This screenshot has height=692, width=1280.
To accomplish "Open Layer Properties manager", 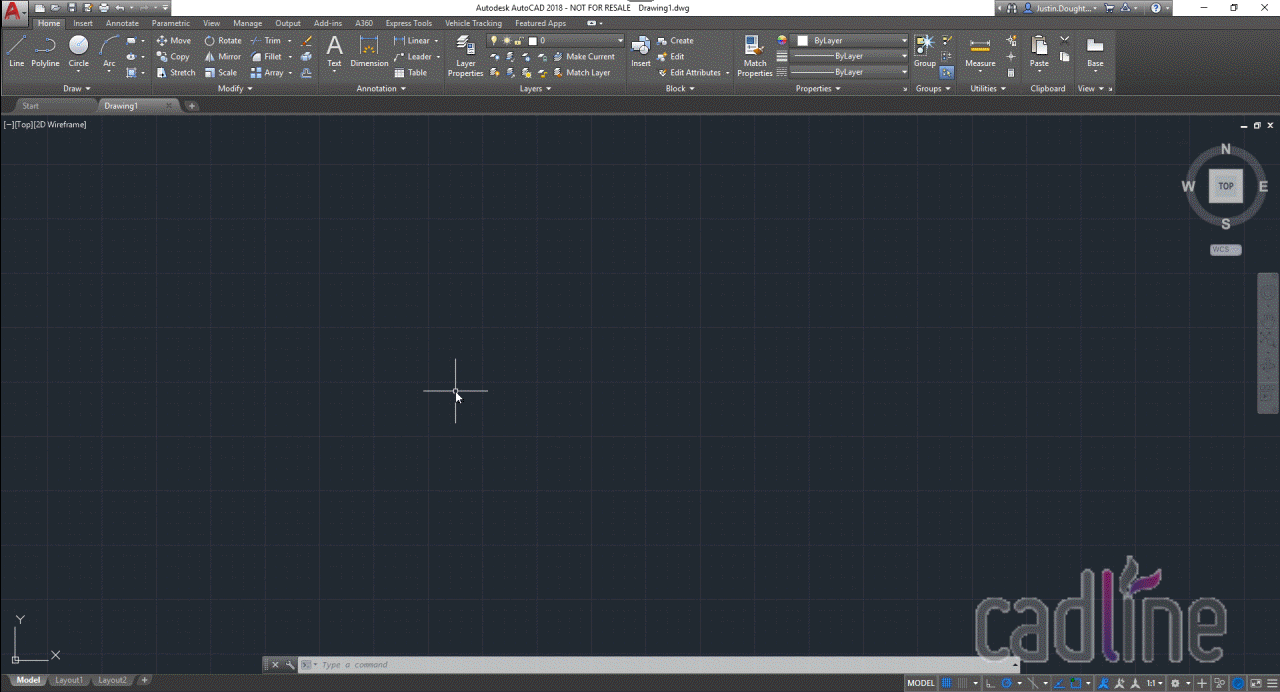I will [x=465, y=55].
